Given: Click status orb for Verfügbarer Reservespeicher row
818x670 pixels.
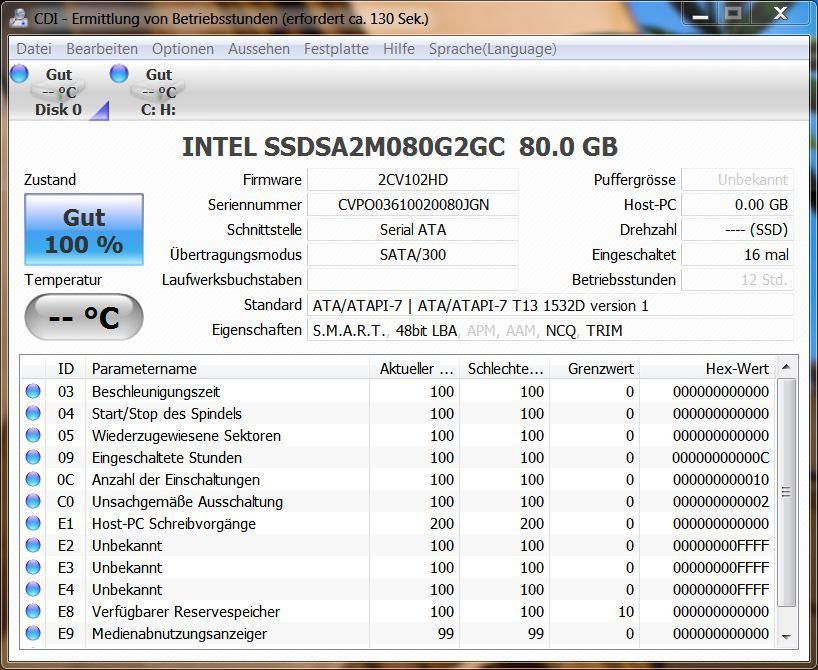Looking at the screenshot, I should tap(33, 611).
